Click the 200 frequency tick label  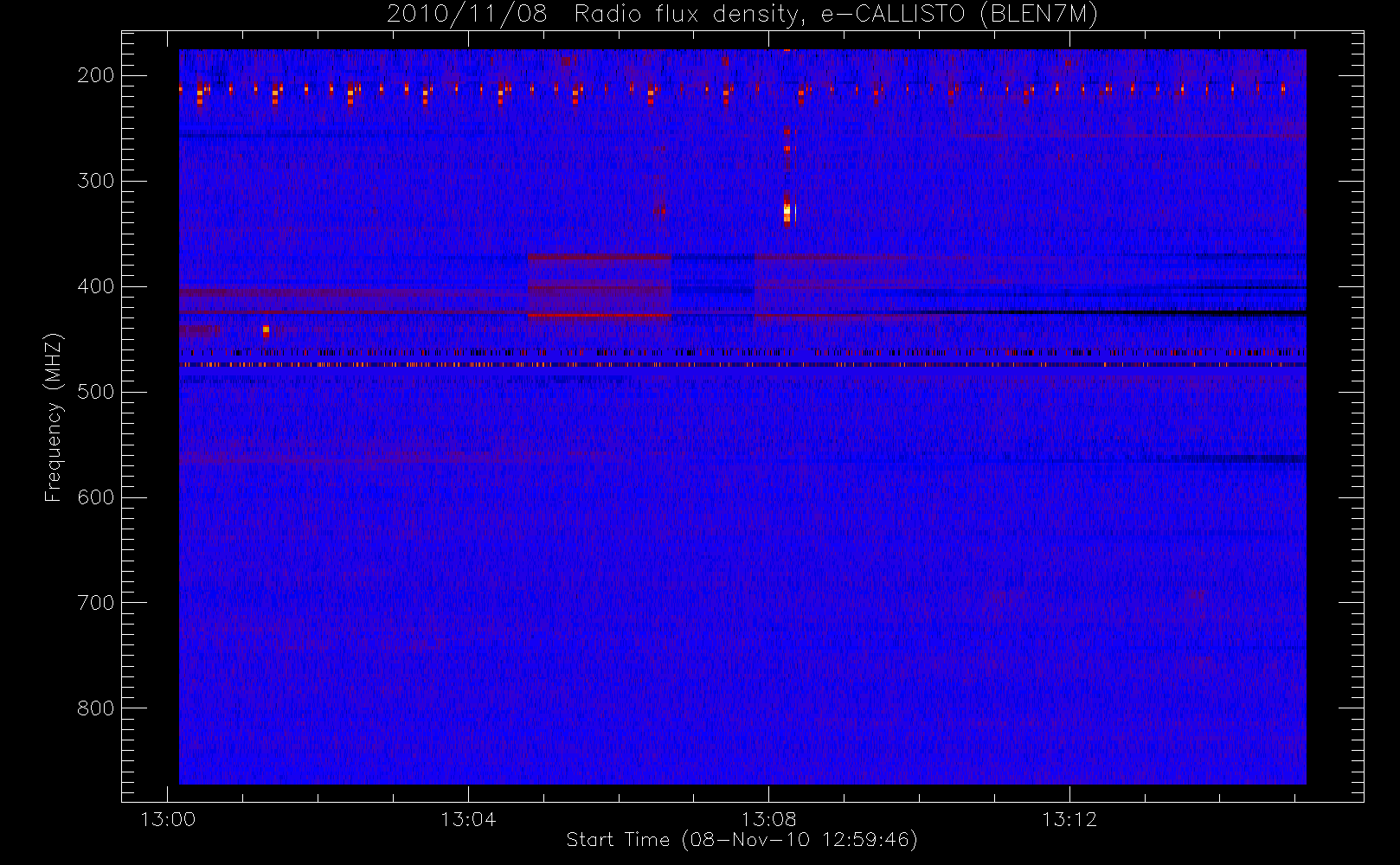(x=96, y=75)
